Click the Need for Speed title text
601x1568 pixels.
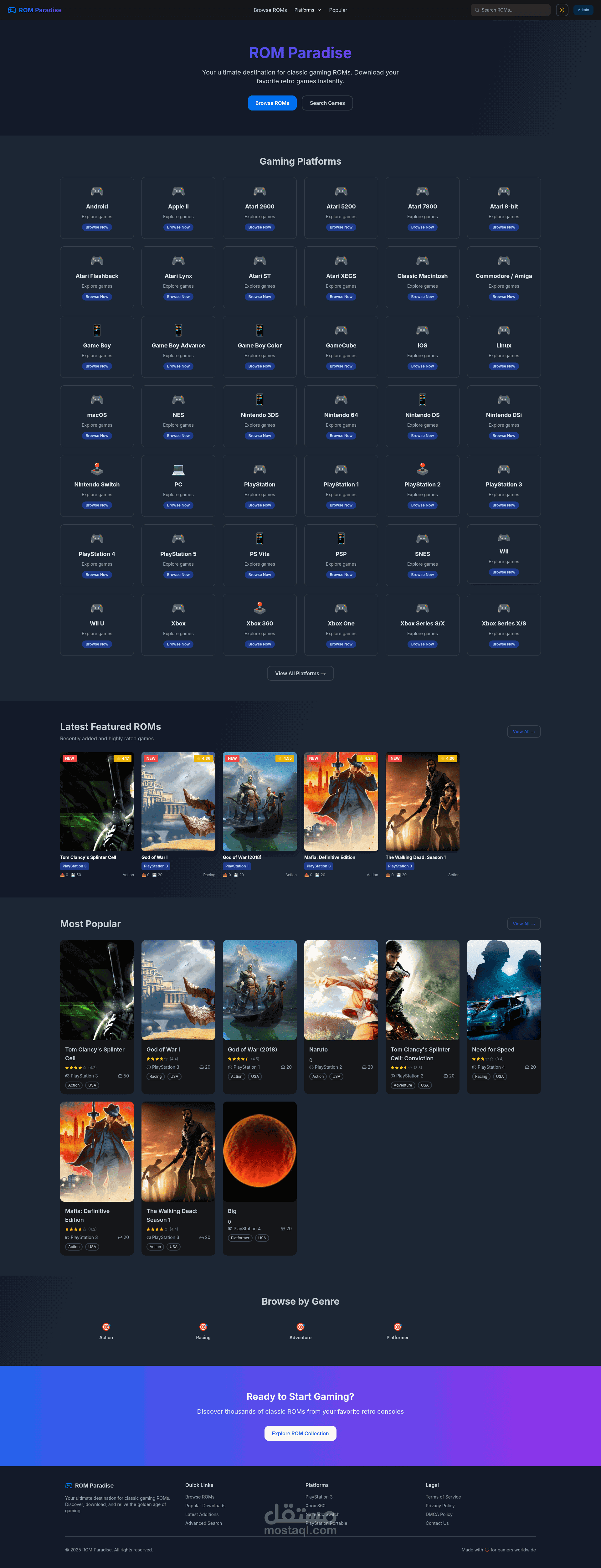pyautogui.click(x=493, y=1050)
